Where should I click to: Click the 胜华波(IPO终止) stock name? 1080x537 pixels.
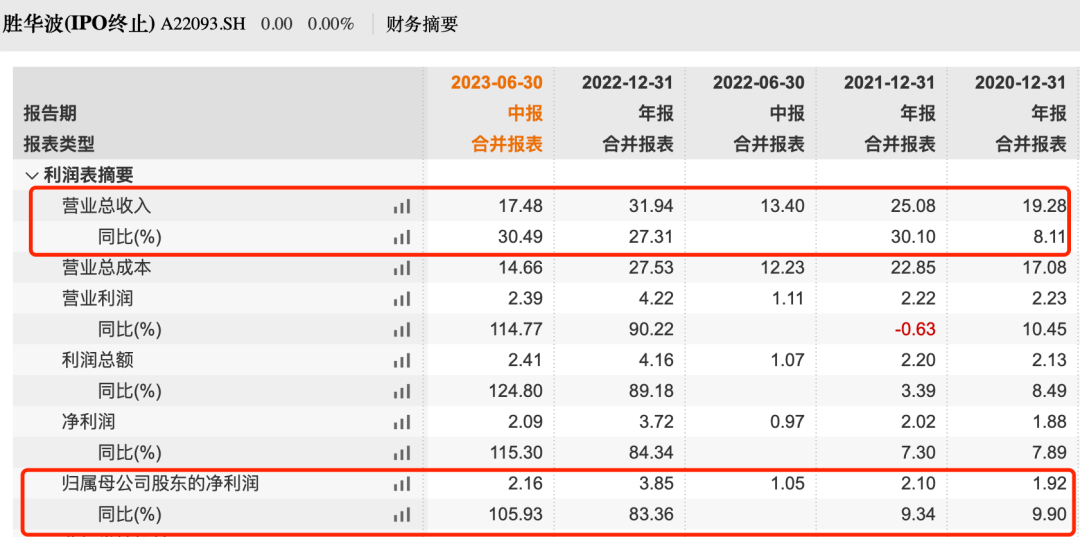(x=79, y=24)
